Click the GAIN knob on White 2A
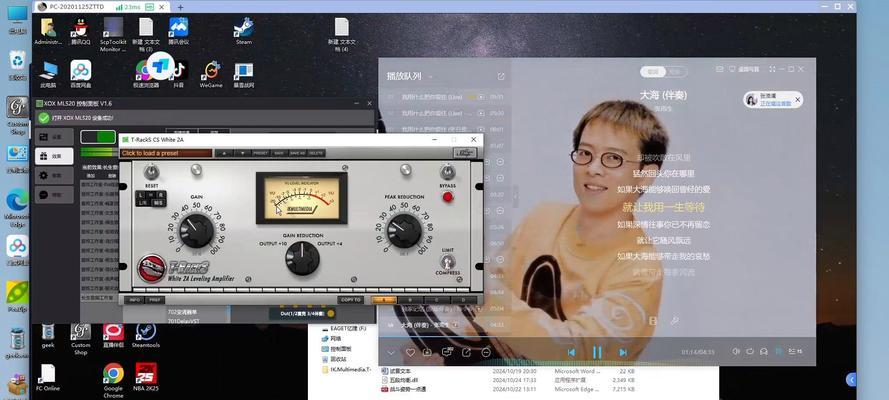889x400 pixels. coord(196,231)
